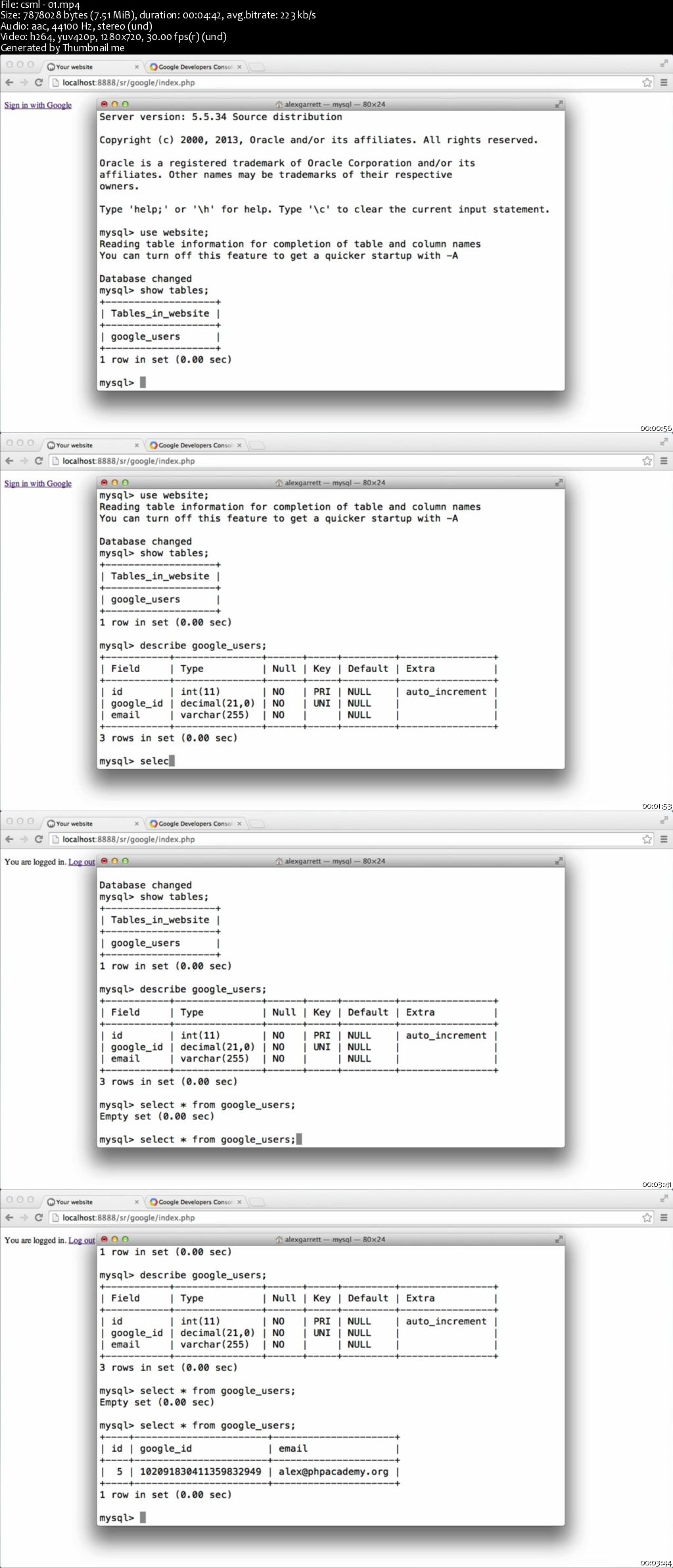
Task: Open Chrome hamburger menu in third browser frame
Action: coord(664,840)
